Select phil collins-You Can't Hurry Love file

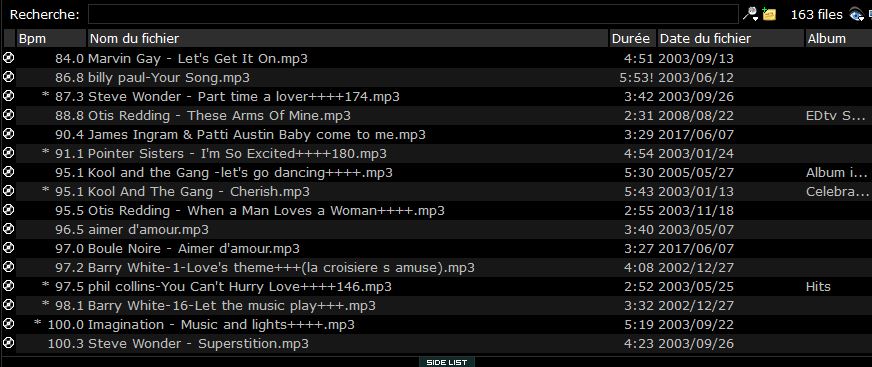[240, 286]
